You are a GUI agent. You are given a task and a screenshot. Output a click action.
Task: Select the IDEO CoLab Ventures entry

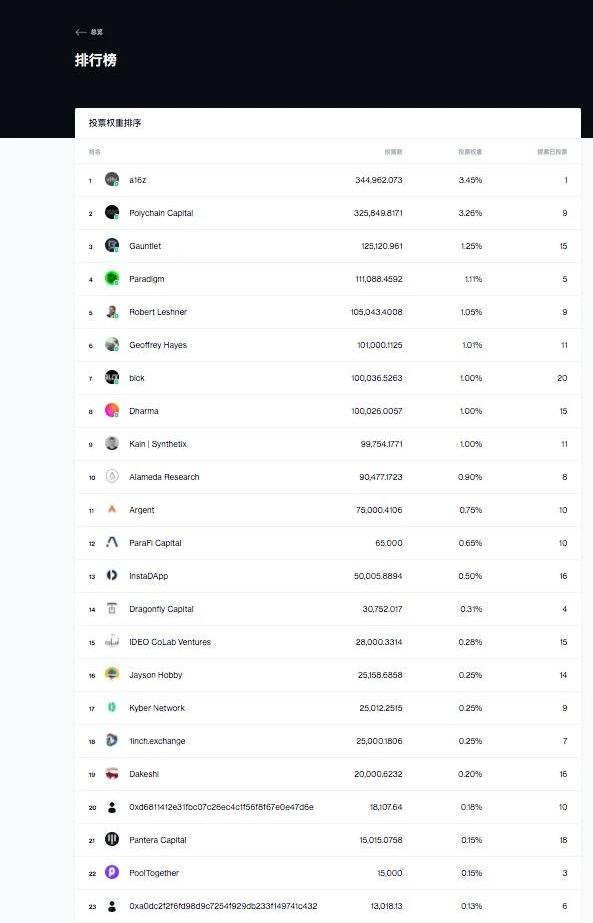(x=327, y=642)
